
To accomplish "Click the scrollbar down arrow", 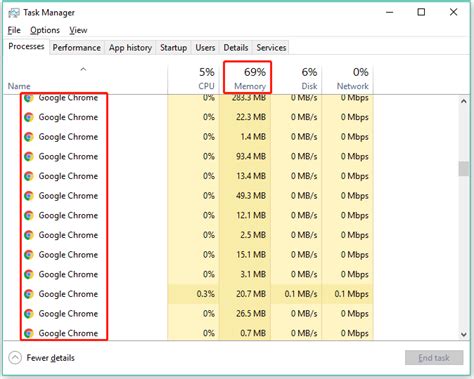I will click(464, 334).
